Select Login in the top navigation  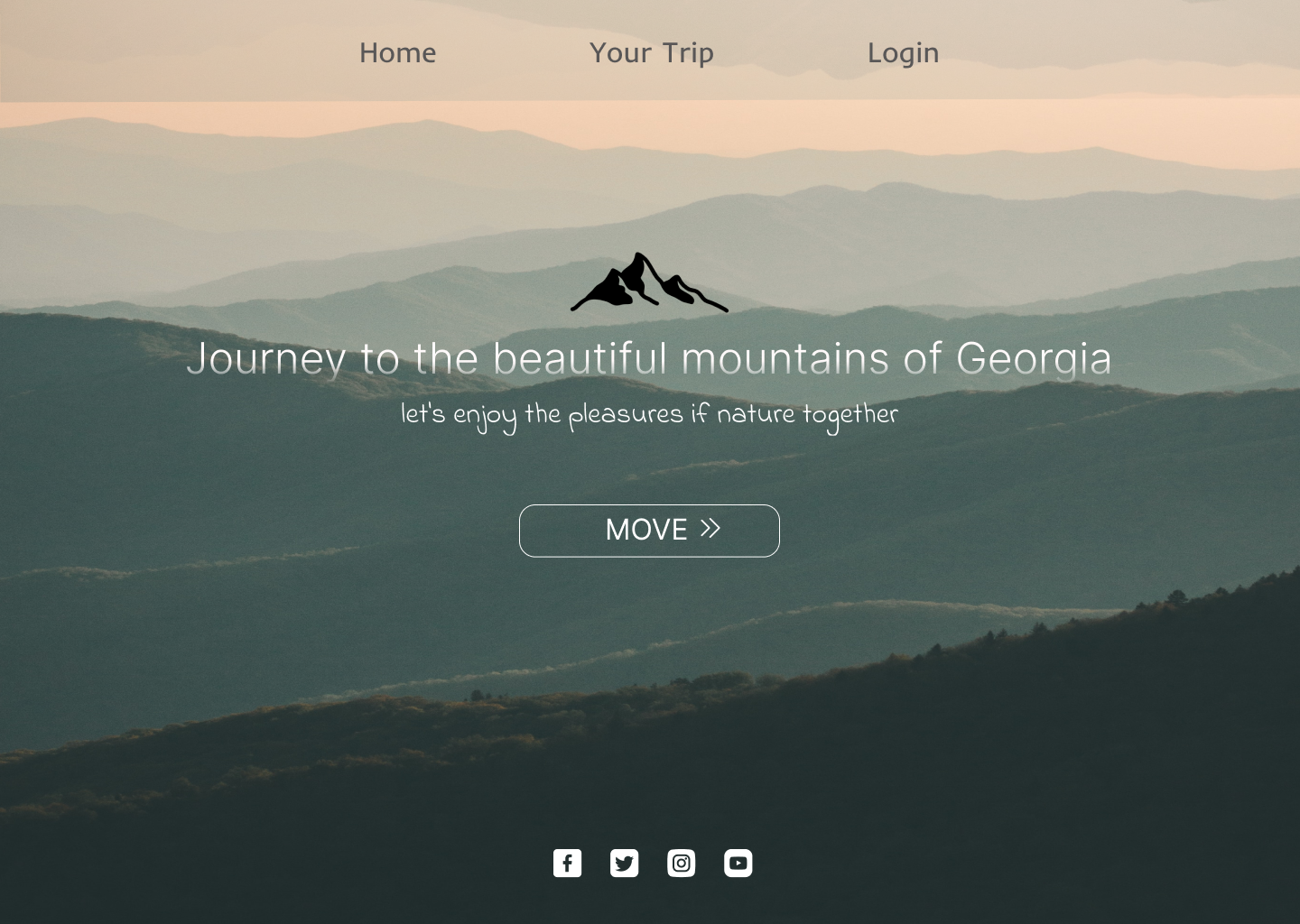(x=903, y=53)
